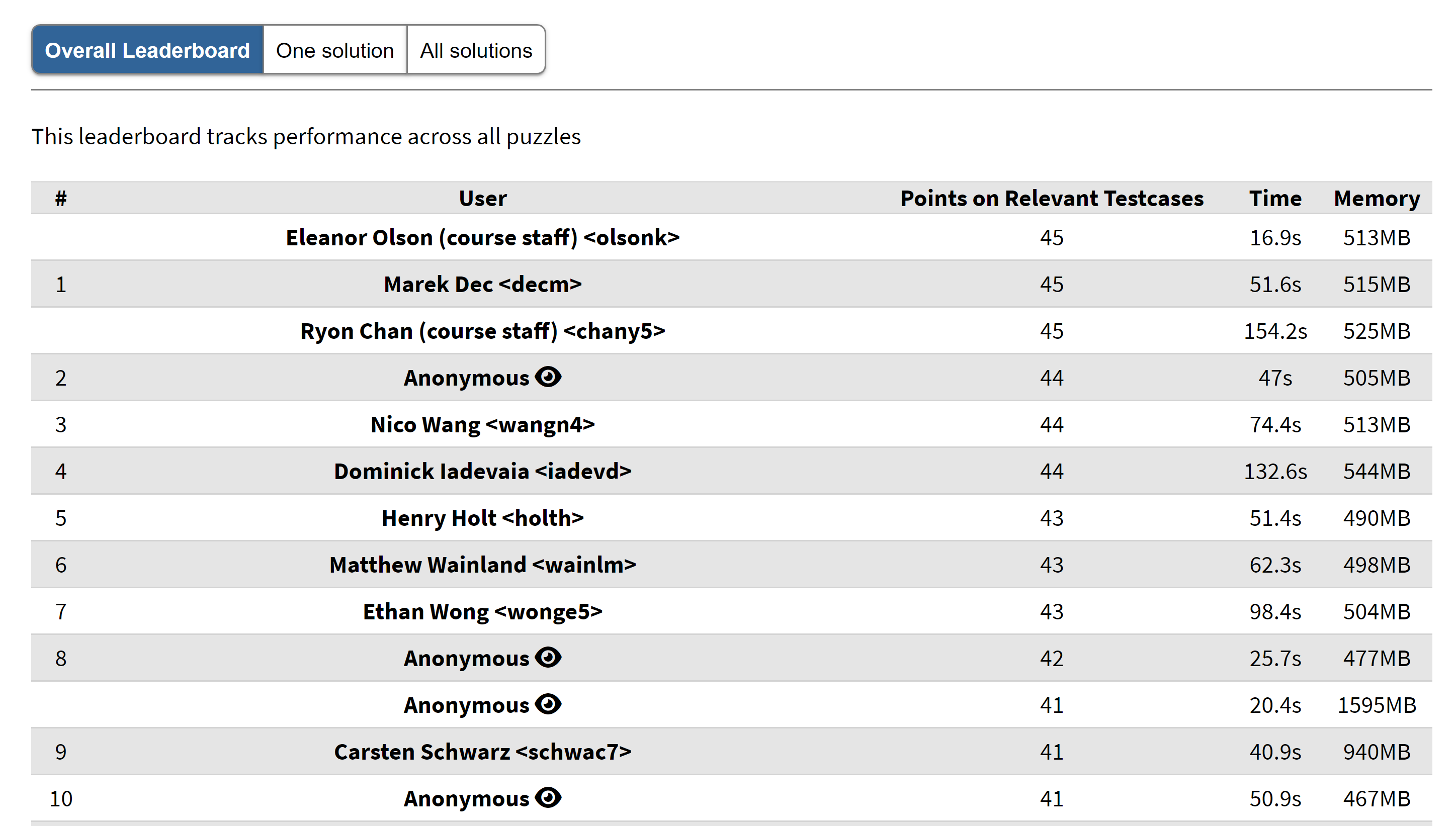Image resolution: width=1456 pixels, height=826 pixels.
Task: Click the eye icon beside rank 8 Anonymous
Action: click(548, 657)
